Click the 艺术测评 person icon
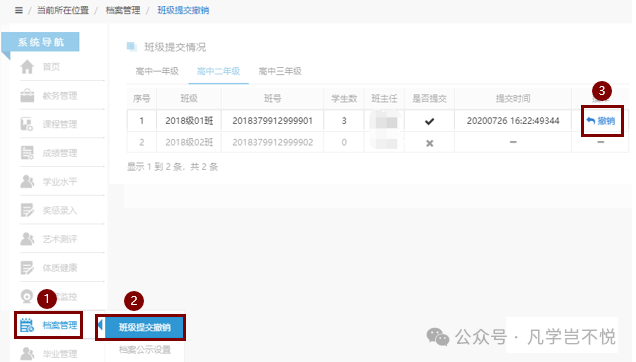Viewport: 636px width, 362px height. (x=27, y=239)
